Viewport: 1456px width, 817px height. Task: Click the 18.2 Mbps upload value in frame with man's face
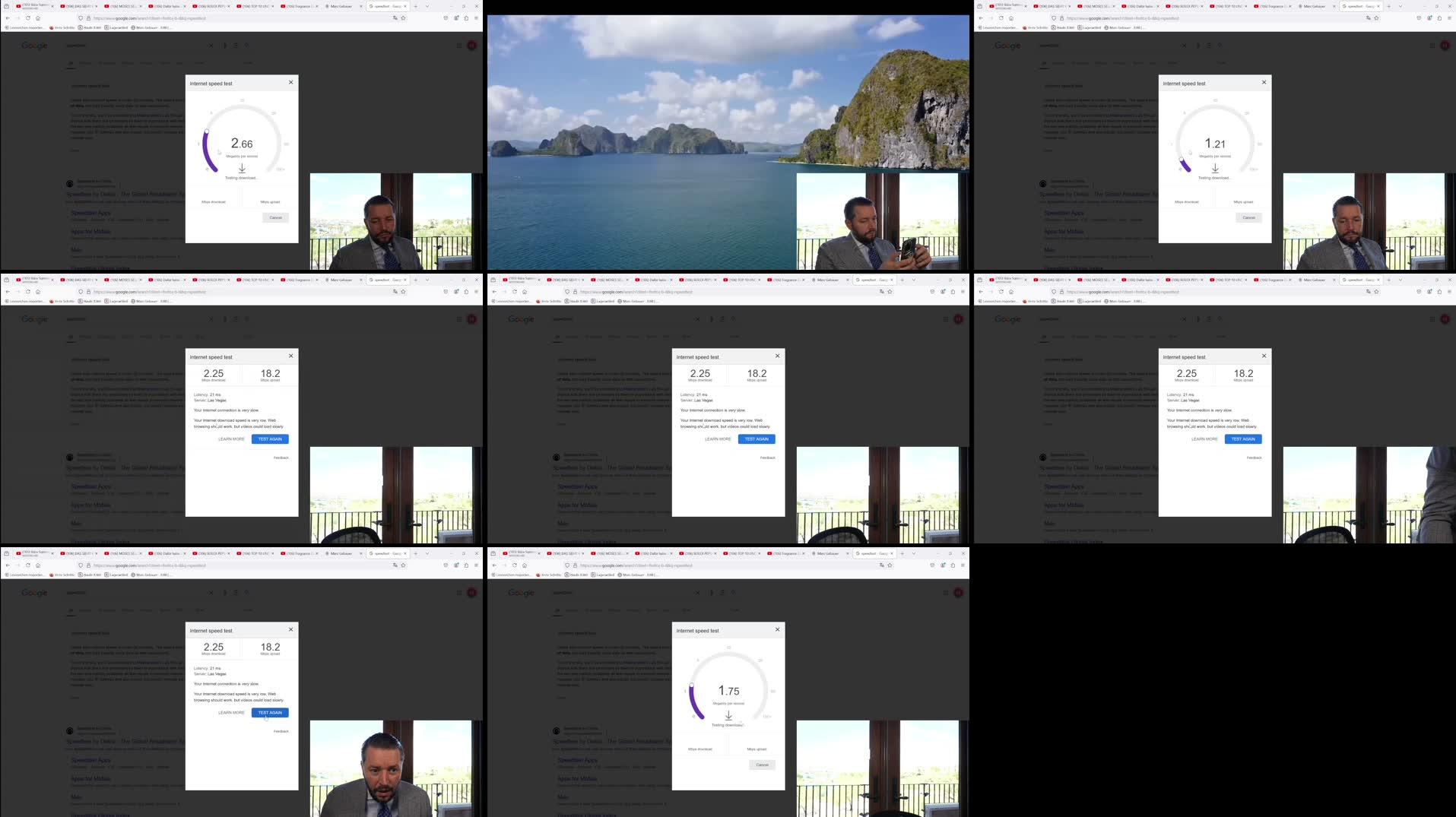[x=270, y=648]
